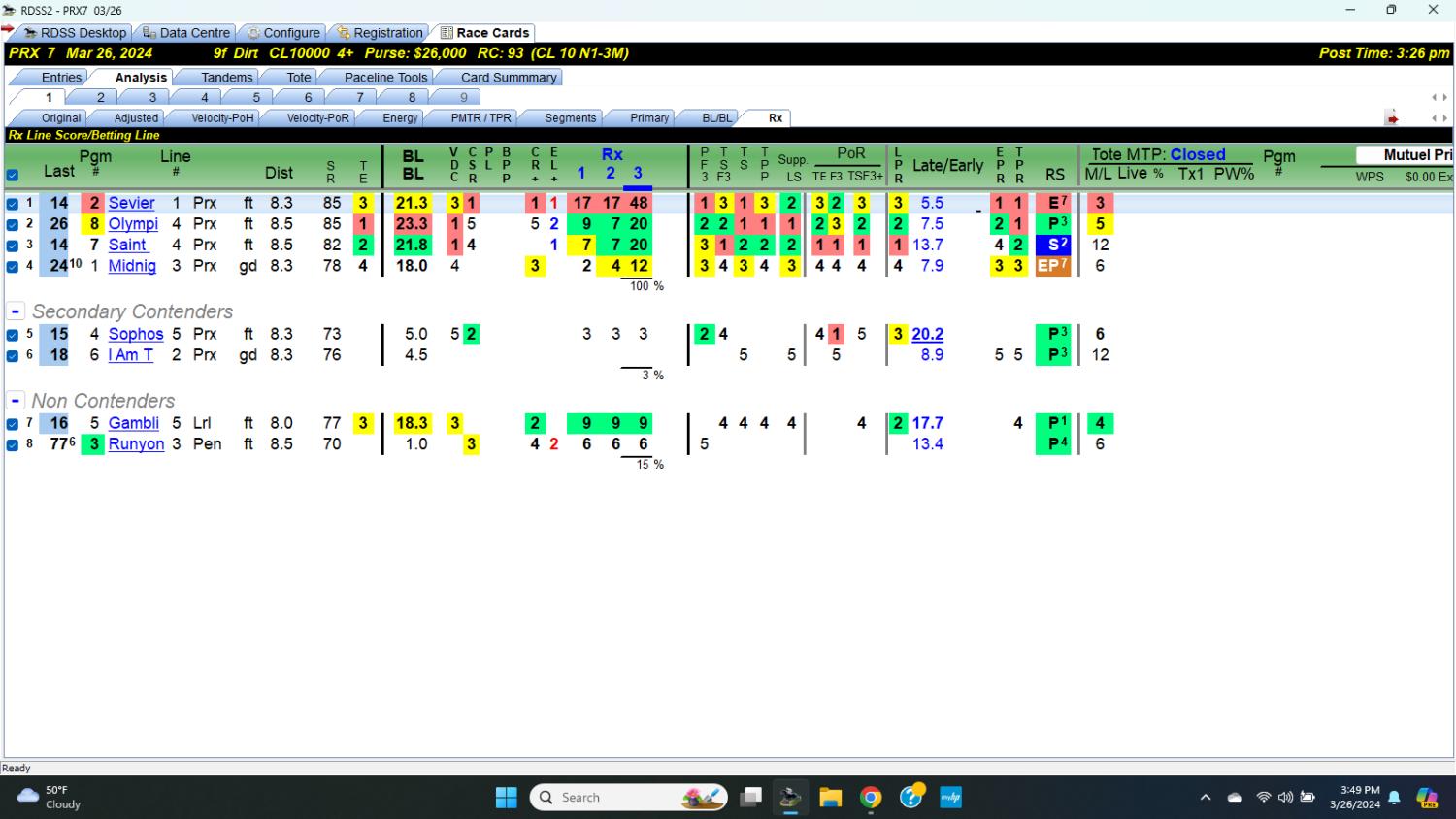Toggle the checkbox for horse 4 Midnig
Image resolution: width=1456 pixels, height=819 pixels.
tap(13, 267)
